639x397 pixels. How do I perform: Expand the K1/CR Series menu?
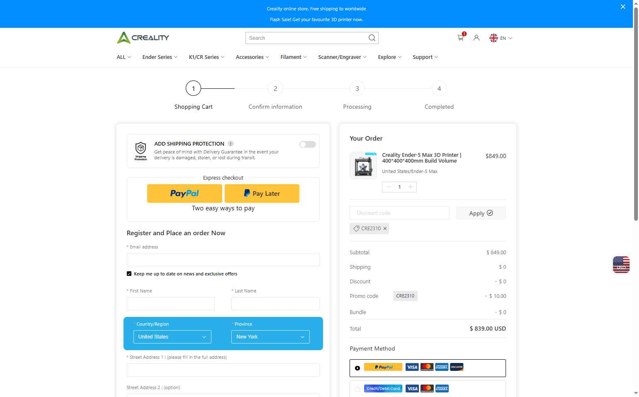tap(206, 57)
